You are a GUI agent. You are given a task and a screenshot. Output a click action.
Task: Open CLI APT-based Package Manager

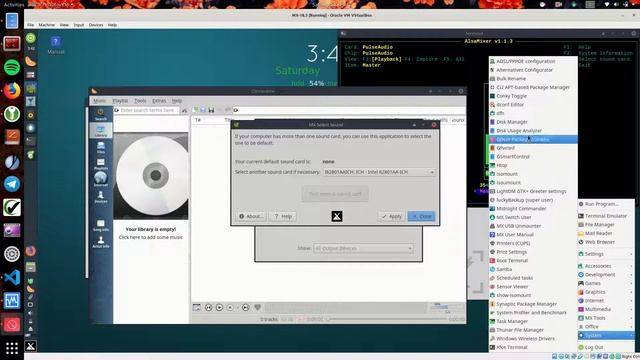click(x=533, y=87)
